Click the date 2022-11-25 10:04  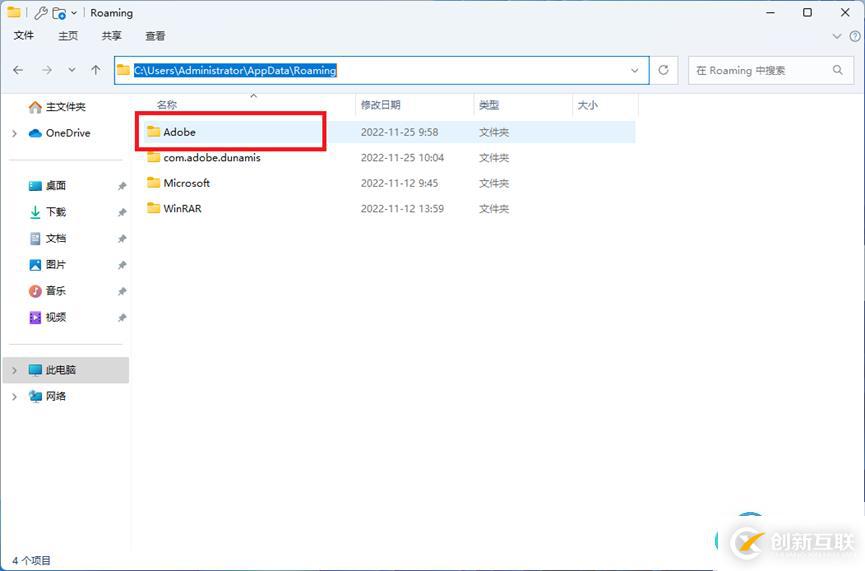click(x=402, y=158)
